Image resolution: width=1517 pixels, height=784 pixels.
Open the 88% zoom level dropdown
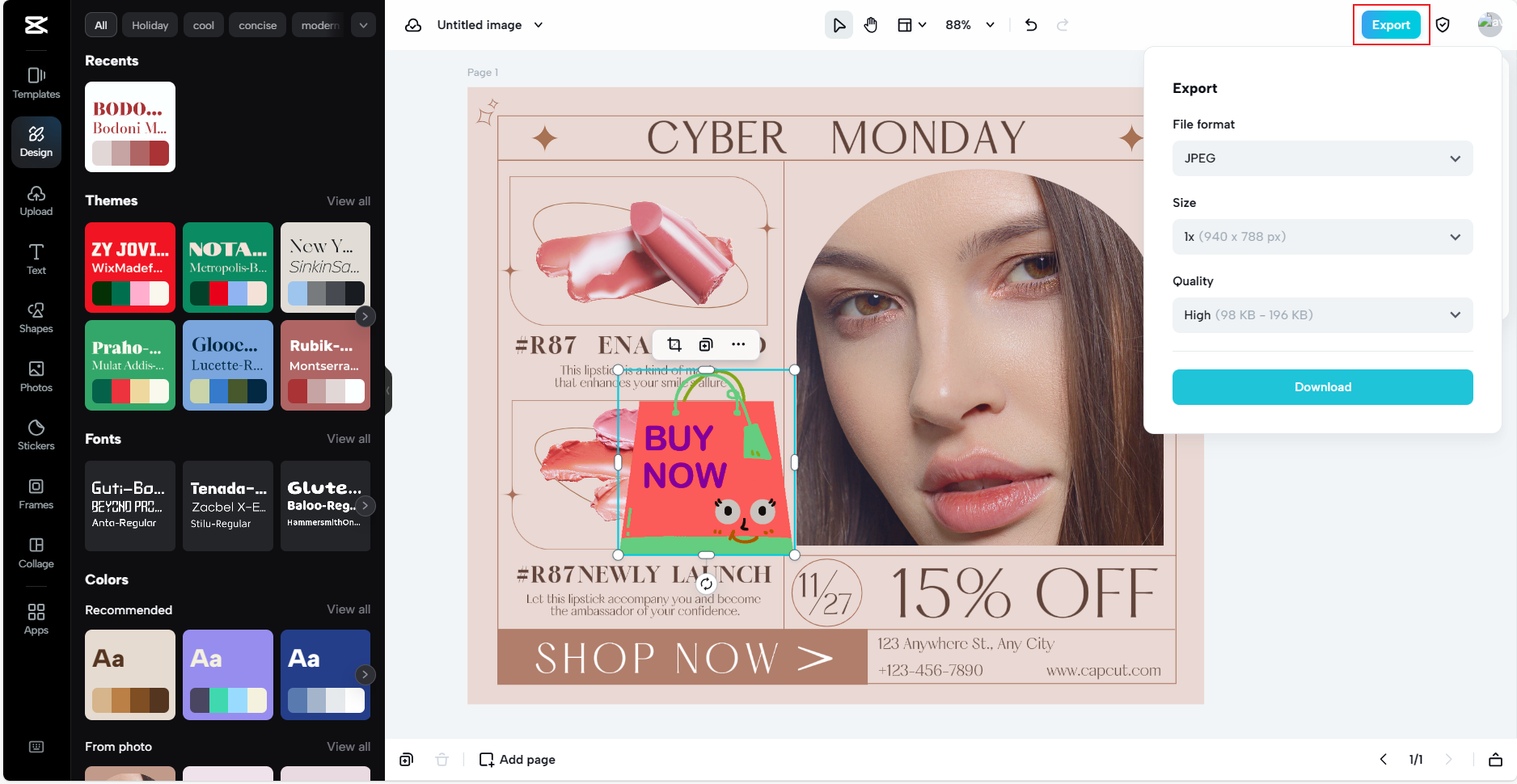click(x=970, y=25)
